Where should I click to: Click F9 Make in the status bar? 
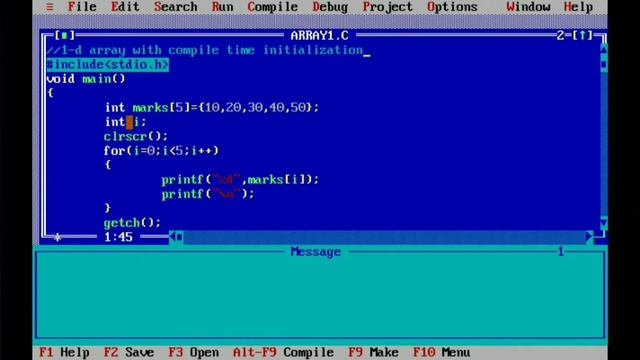373,352
